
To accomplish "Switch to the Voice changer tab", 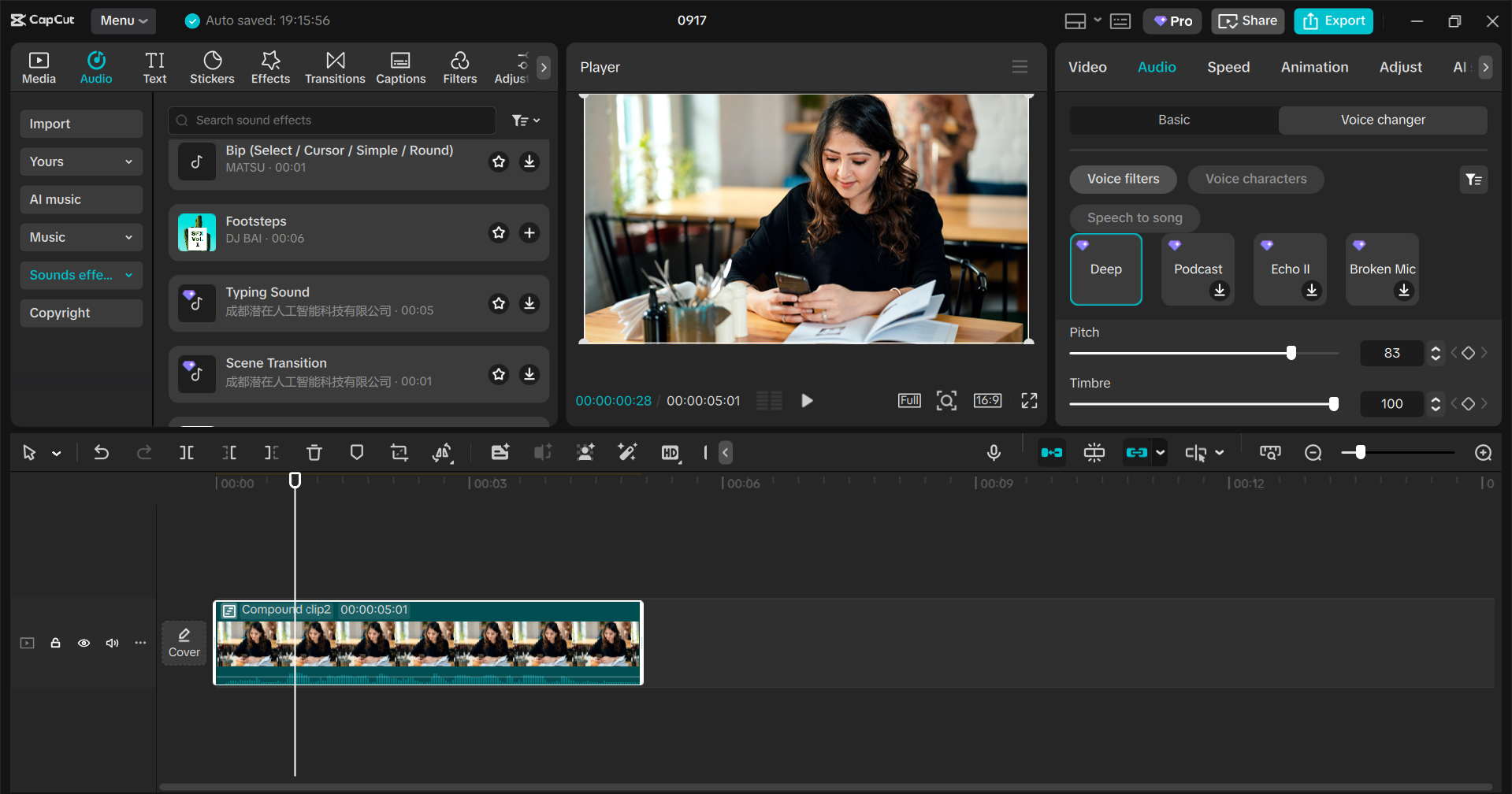I will tap(1382, 120).
